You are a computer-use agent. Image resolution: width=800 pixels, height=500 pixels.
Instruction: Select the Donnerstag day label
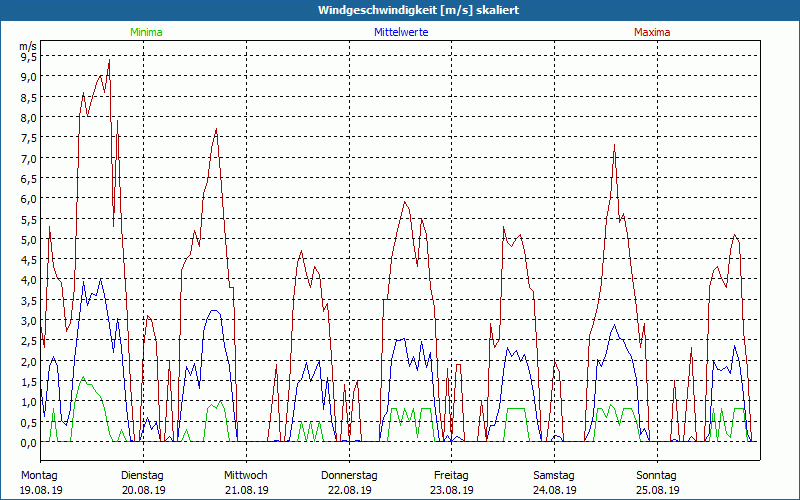tap(349, 476)
